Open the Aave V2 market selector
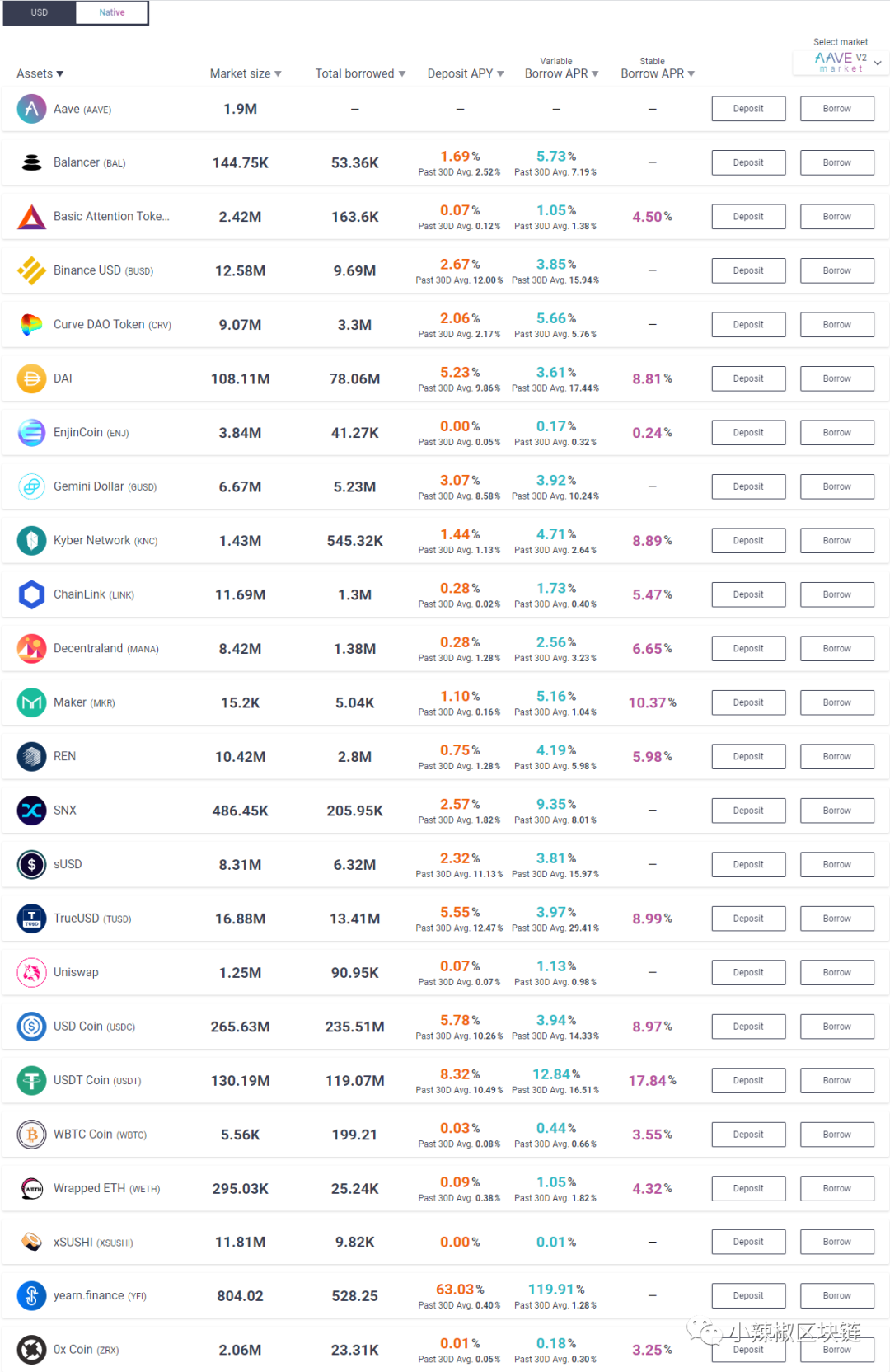Viewport: 890px width, 1372px height. click(841, 63)
